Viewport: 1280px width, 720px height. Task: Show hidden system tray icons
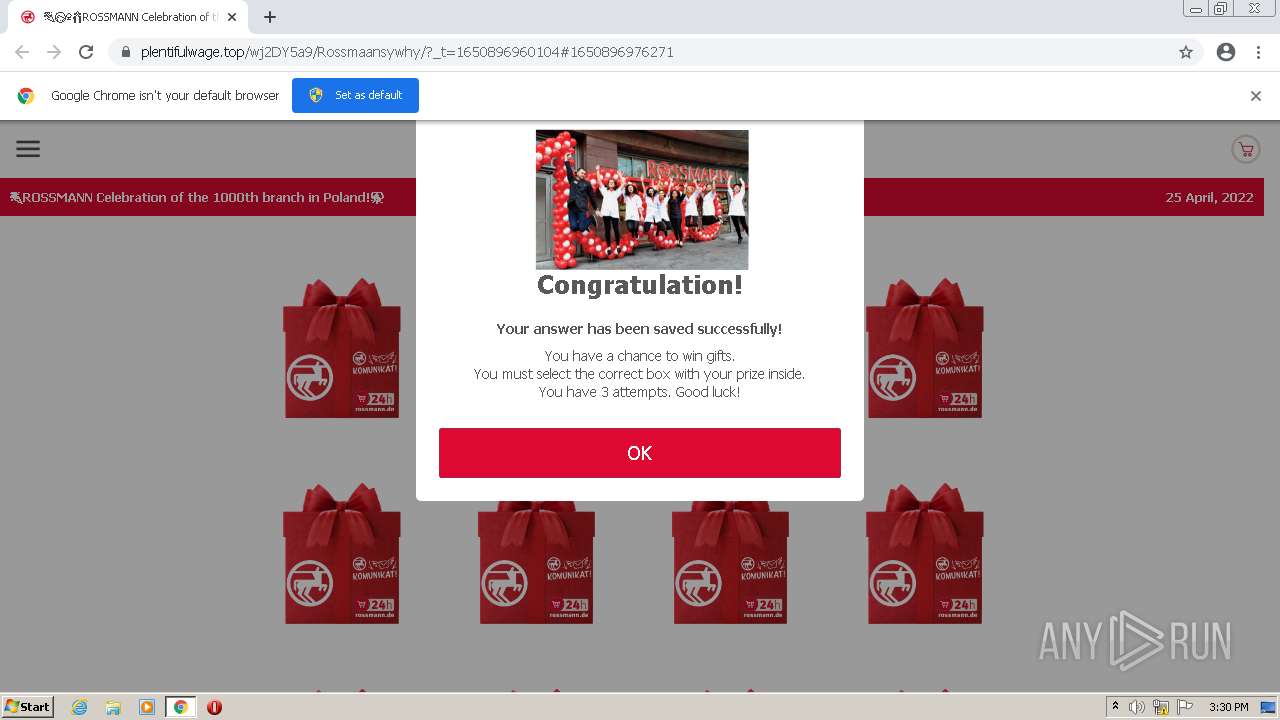point(1116,707)
